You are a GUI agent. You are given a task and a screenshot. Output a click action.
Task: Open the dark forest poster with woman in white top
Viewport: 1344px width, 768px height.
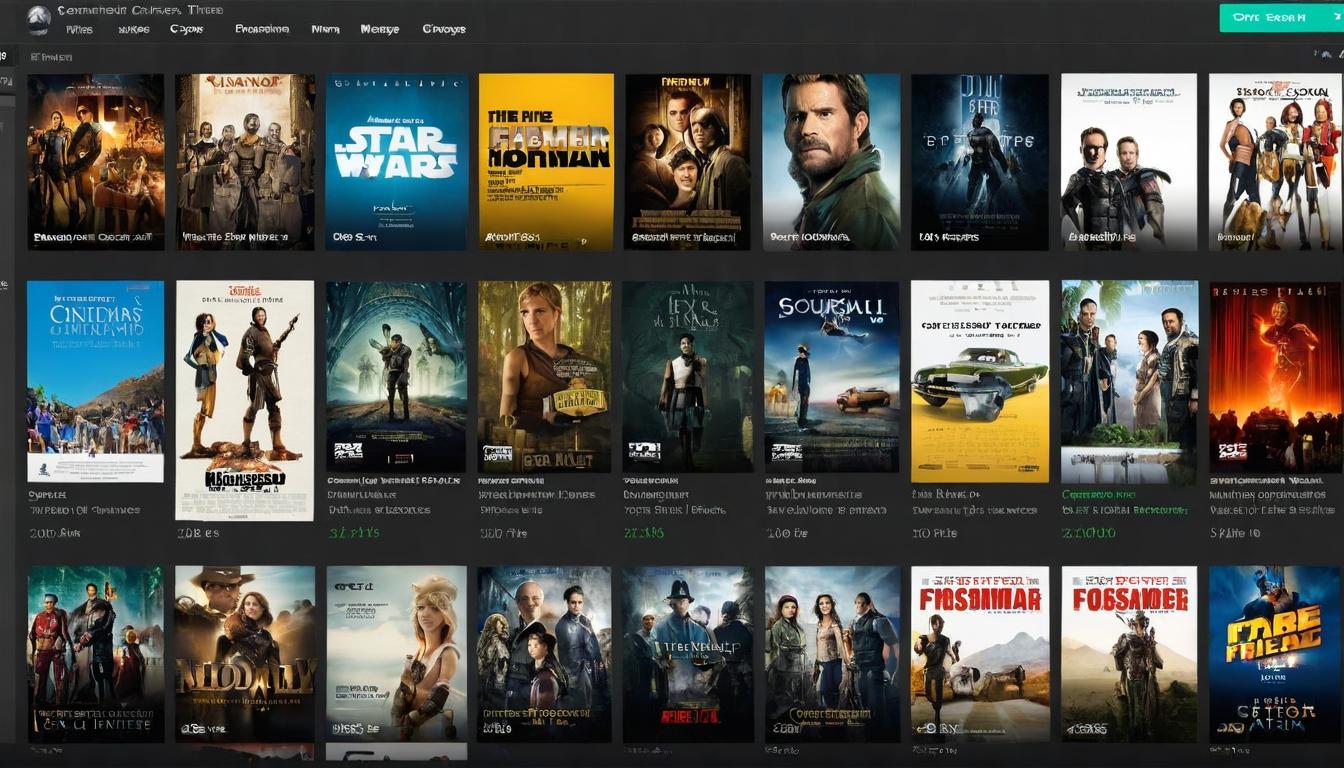[x=688, y=376]
